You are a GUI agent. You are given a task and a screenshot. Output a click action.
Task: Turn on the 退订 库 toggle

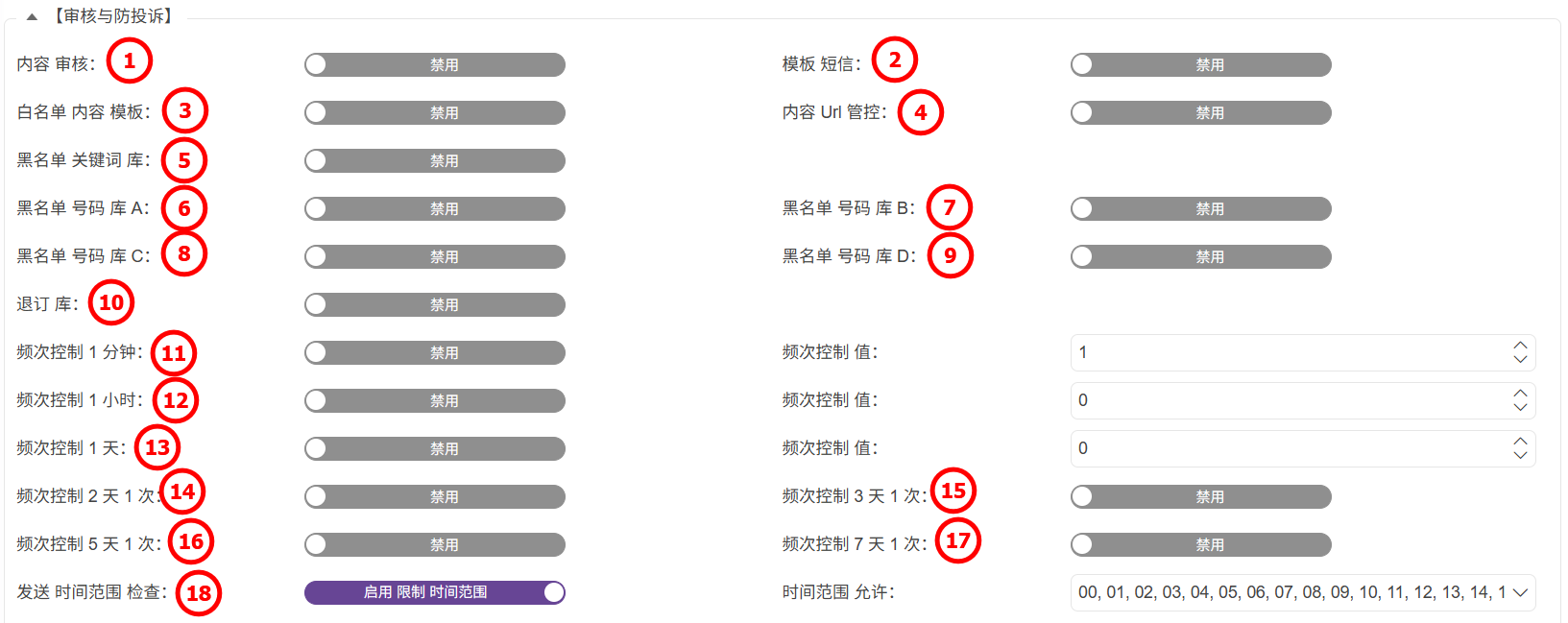tap(434, 304)
